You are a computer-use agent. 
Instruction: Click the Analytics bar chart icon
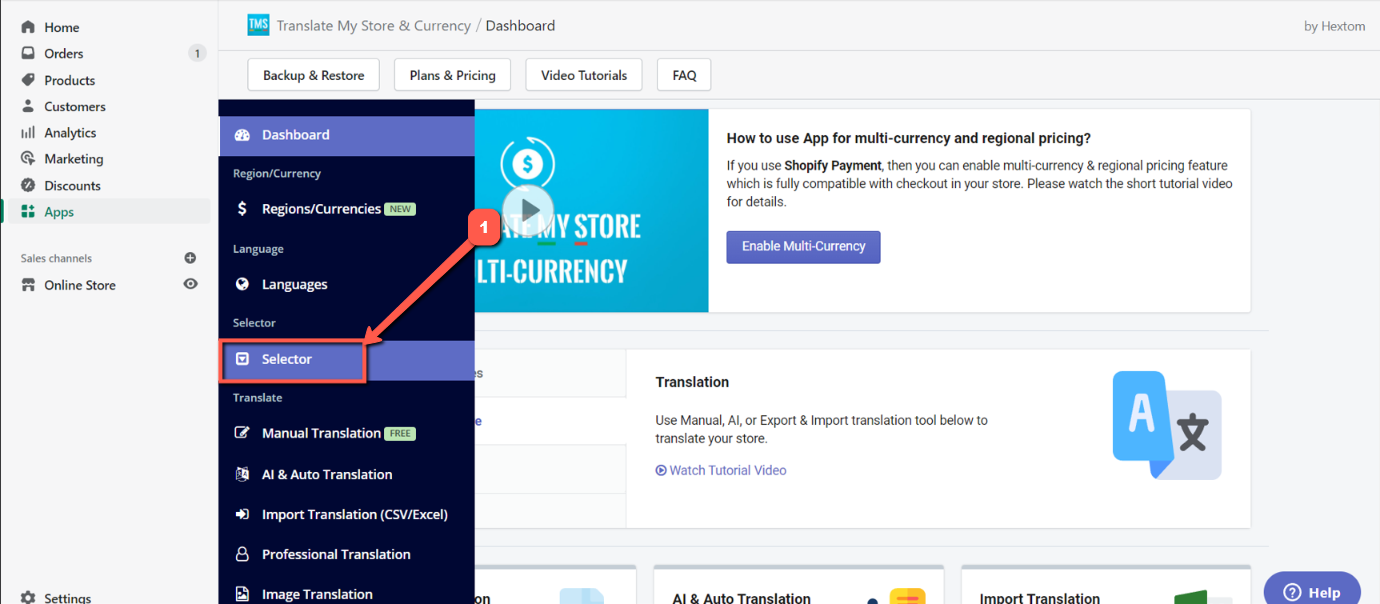(28, 132)
